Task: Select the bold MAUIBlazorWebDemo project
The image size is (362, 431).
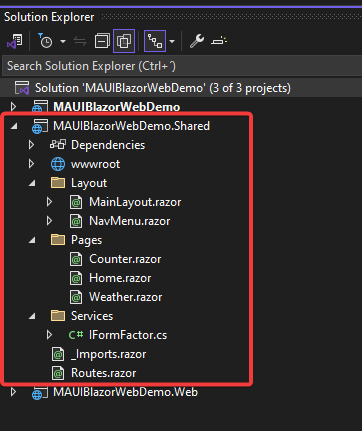Action: (117, 107)
